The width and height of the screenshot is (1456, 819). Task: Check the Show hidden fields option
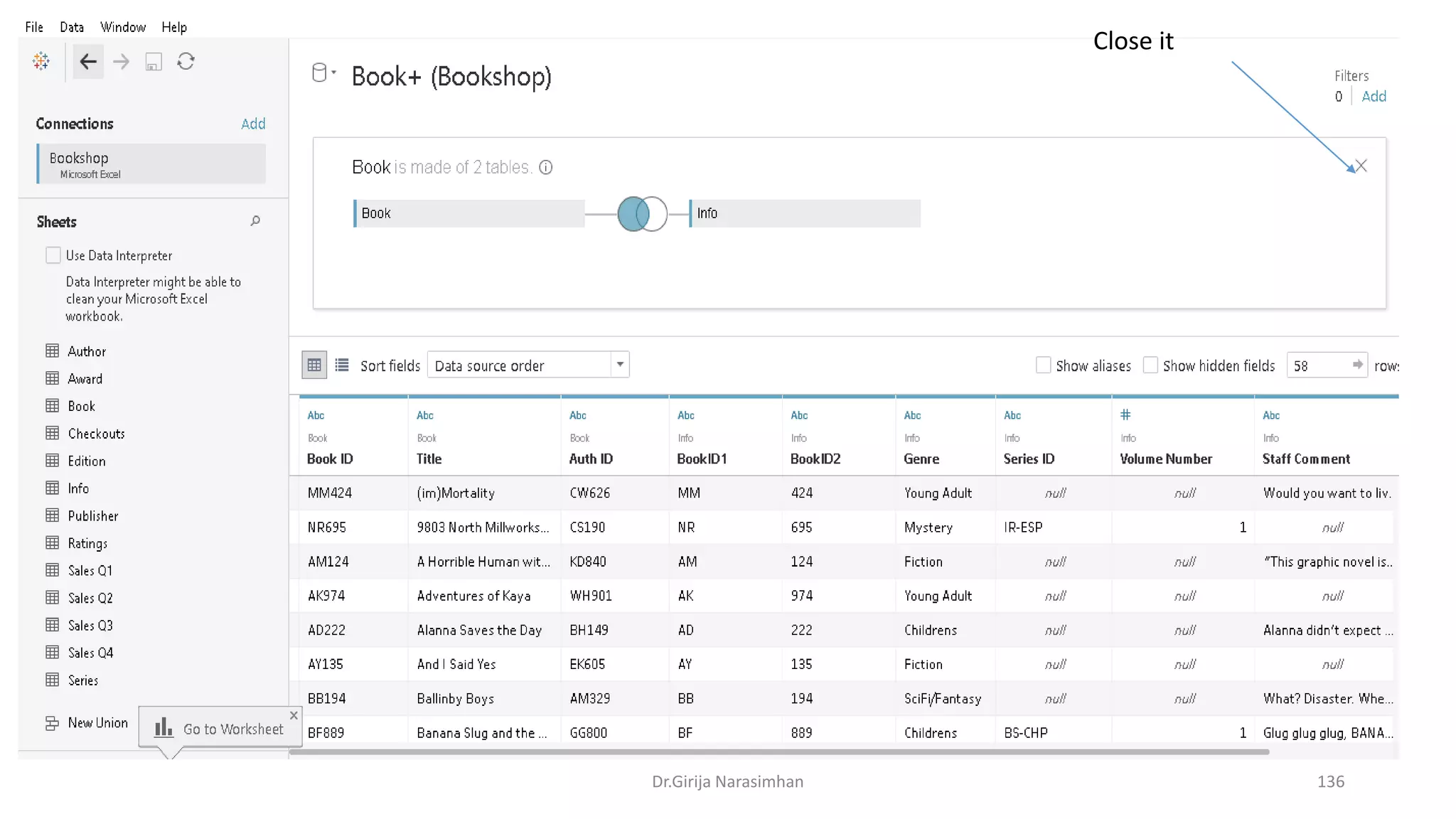tap(1150, 365)
